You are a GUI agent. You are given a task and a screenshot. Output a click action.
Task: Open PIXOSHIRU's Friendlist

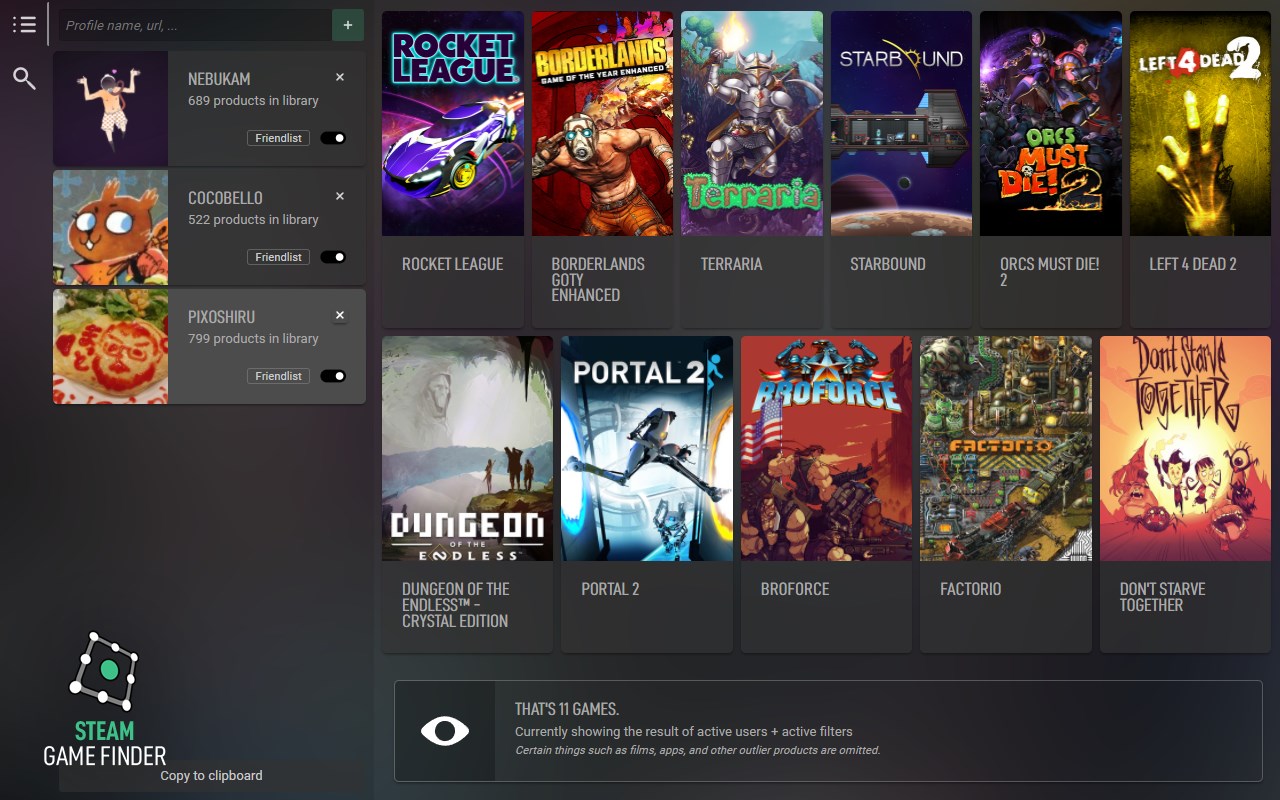coord(278,376)
